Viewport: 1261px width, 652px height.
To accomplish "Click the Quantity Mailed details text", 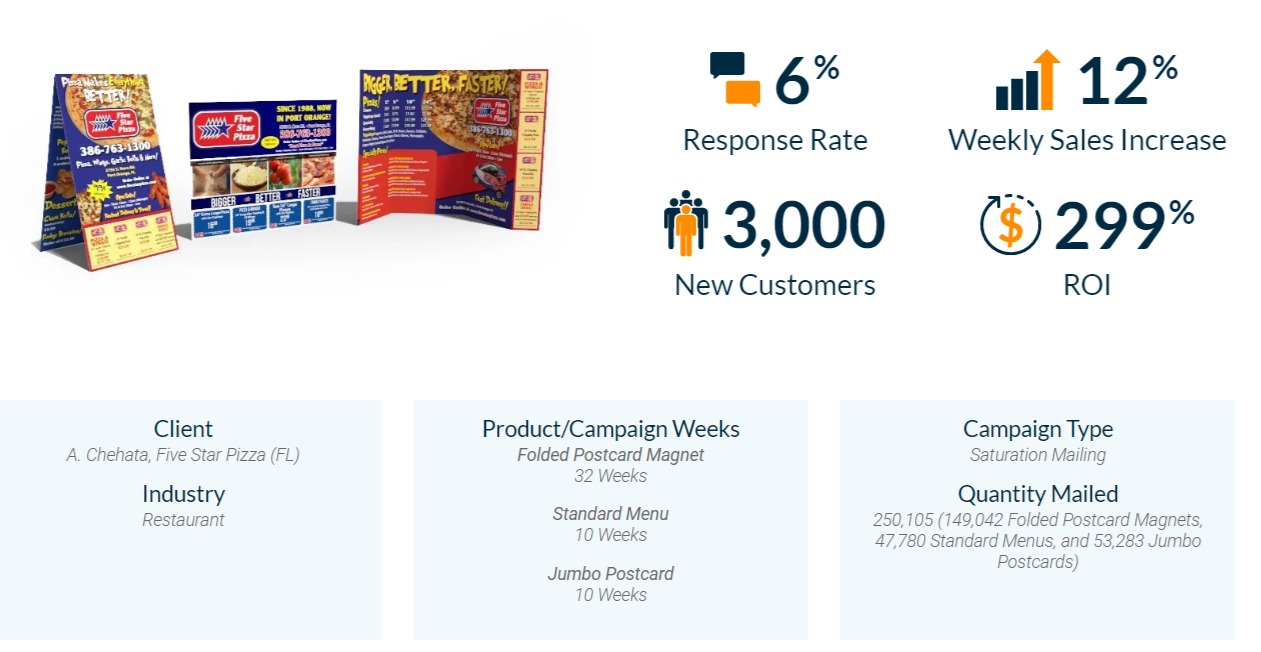I will pyautogui.click(x=1038, y=541).
